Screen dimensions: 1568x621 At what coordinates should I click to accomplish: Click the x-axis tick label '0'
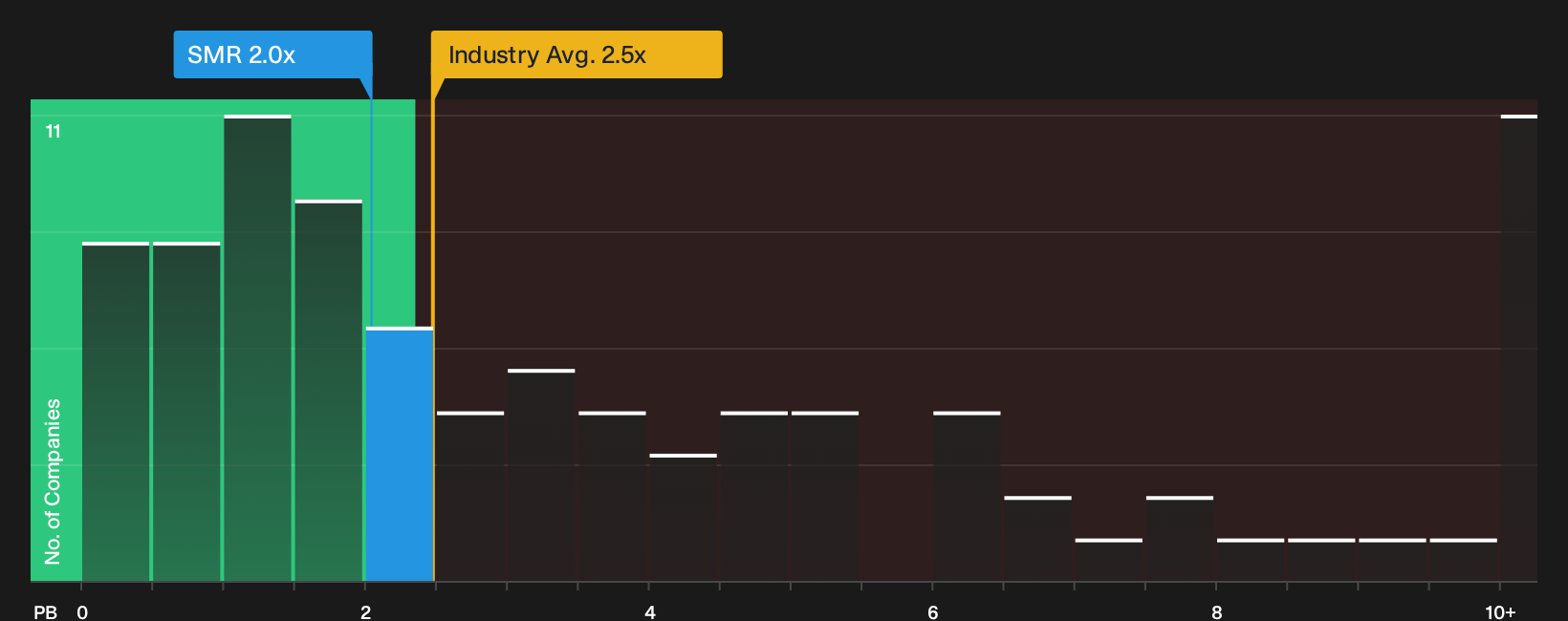[82, 612]
